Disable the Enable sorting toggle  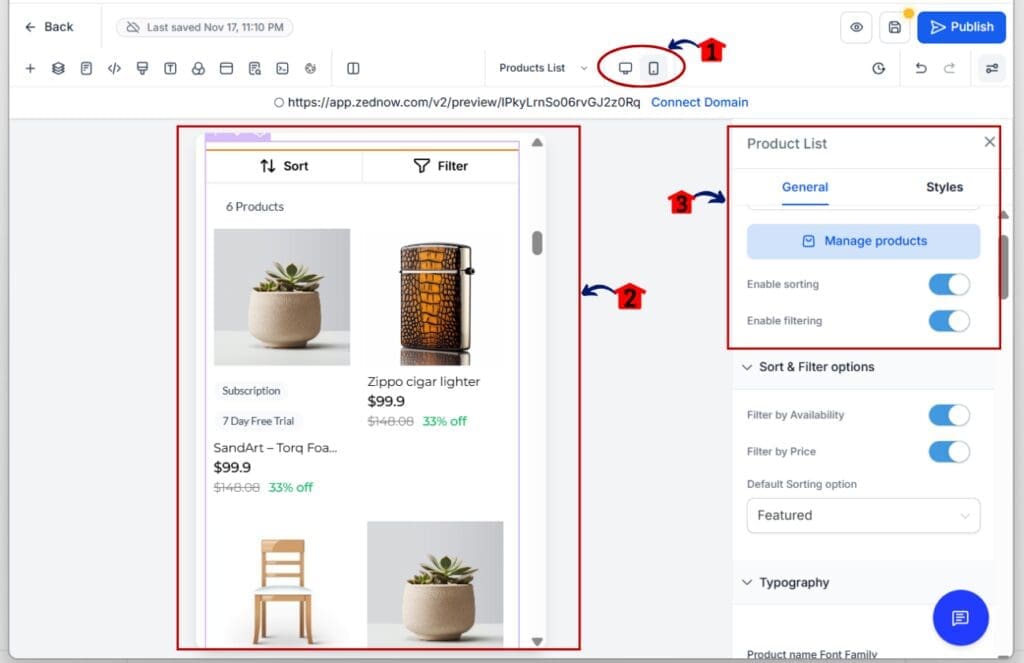[x=948, y=284]
